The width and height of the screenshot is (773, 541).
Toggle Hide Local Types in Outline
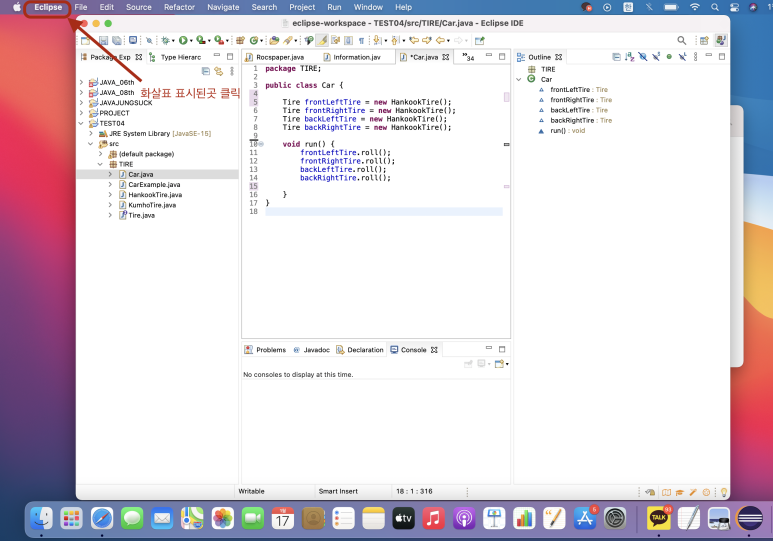(683, 57)
